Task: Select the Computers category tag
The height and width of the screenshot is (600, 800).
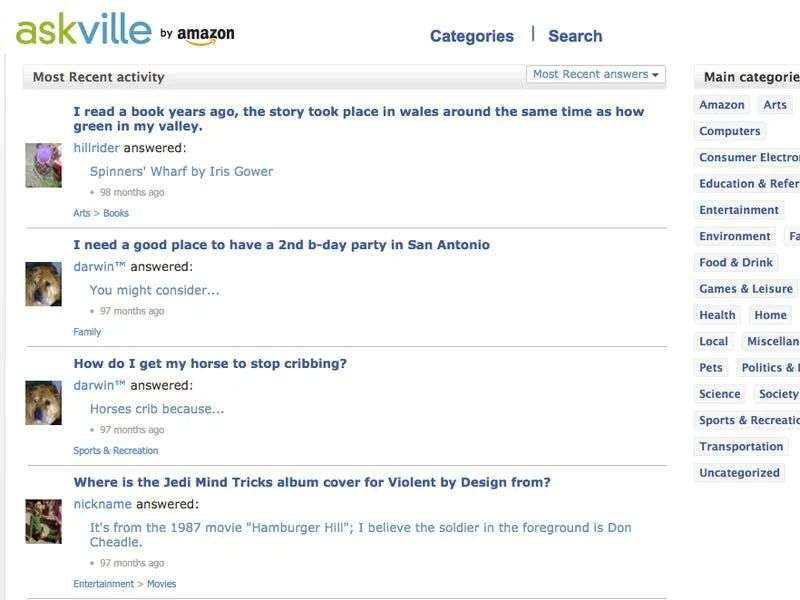Action: (730, 131)
